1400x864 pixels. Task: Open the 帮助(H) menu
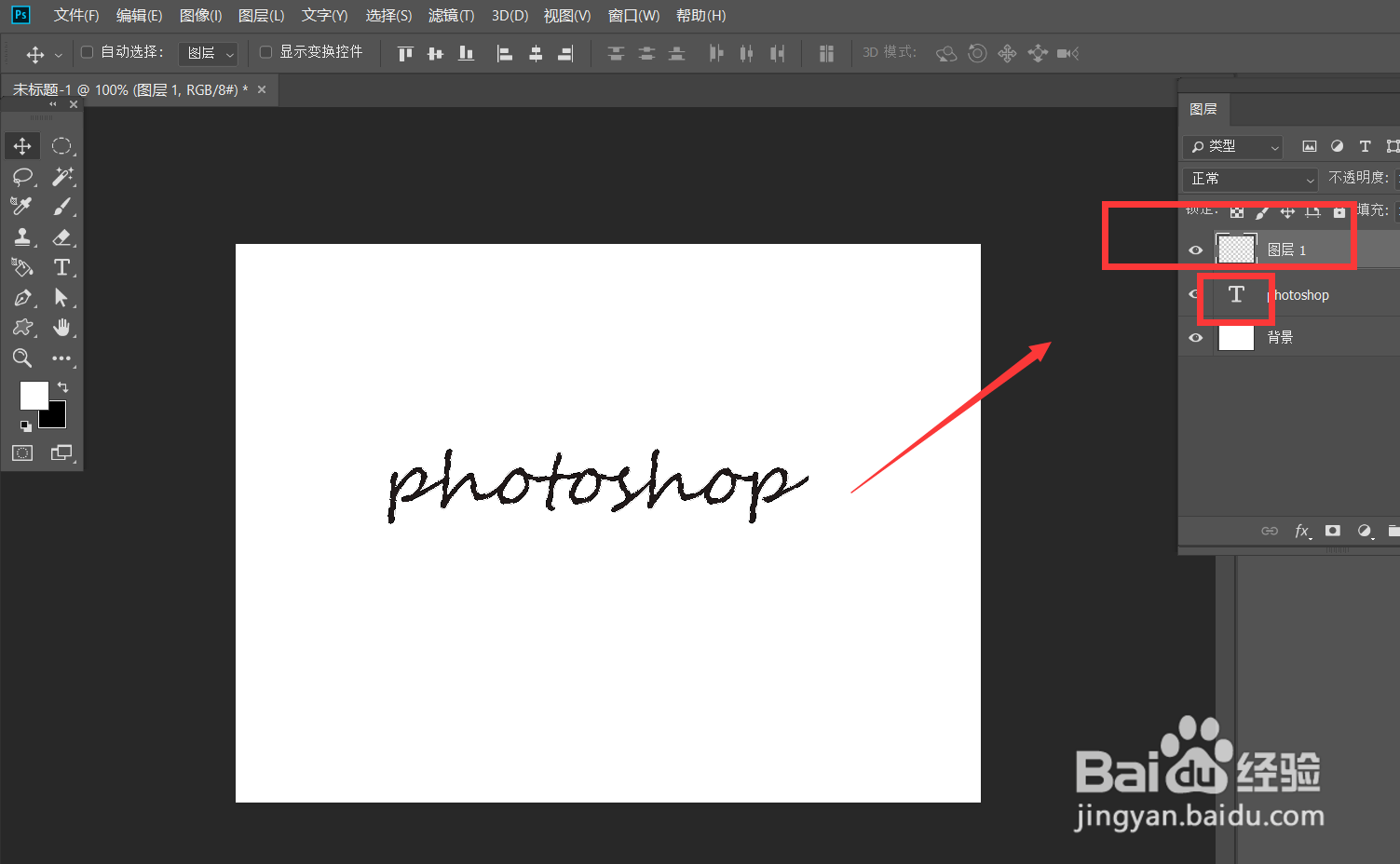tap(700, 16)
